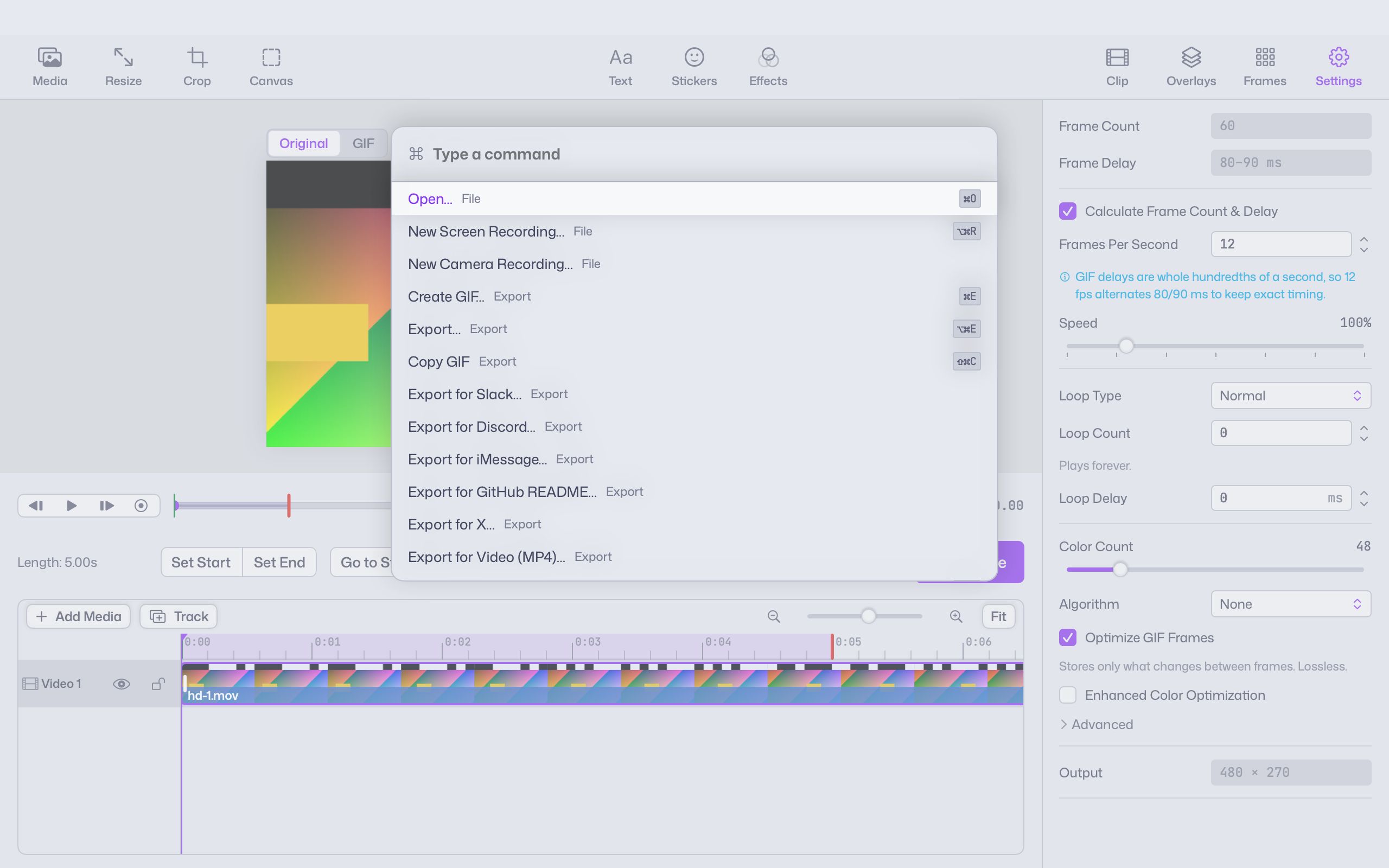Click the timeline Fit button
The height and width of the screenshot is (868, 1389).
[x=998, y=617]
